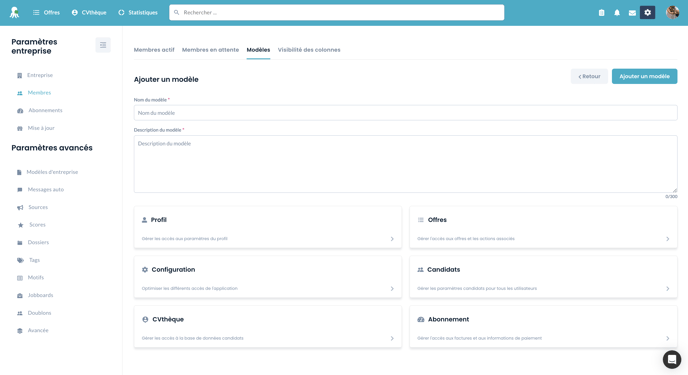Image resolution: width=688 pixels, height=375 pixels.
Task: Switch to Visibilité des colonnes tab
Action: [x=309, y=50]
